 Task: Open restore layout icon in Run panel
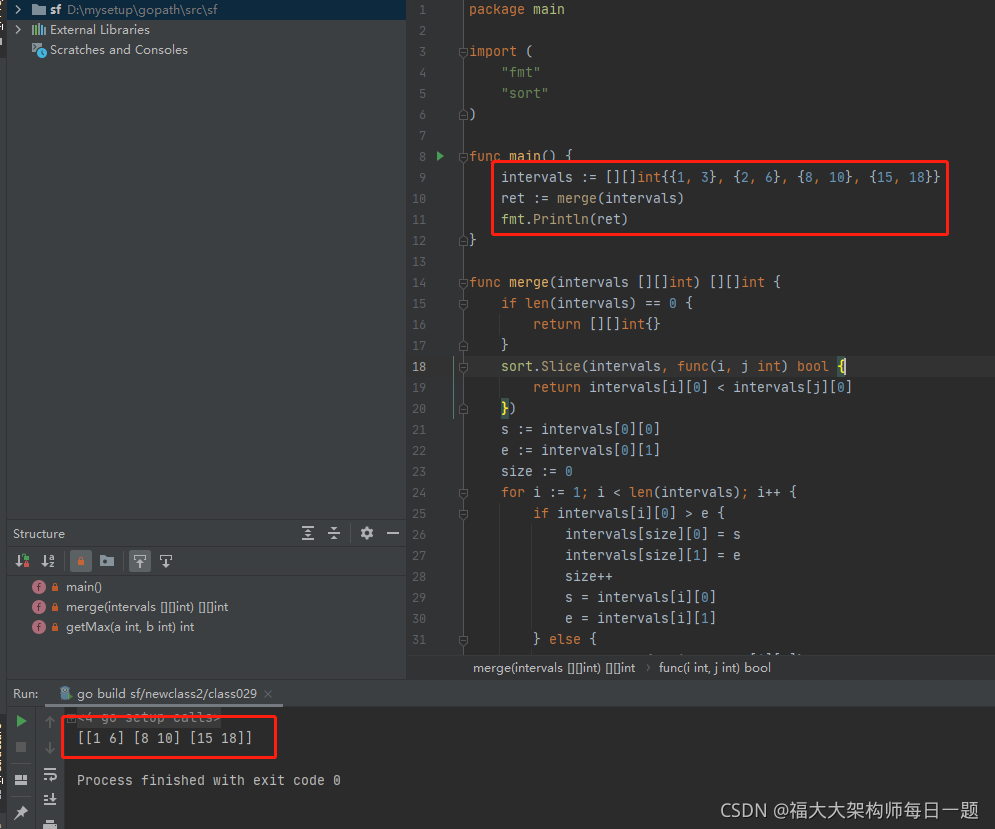[21, 780]
